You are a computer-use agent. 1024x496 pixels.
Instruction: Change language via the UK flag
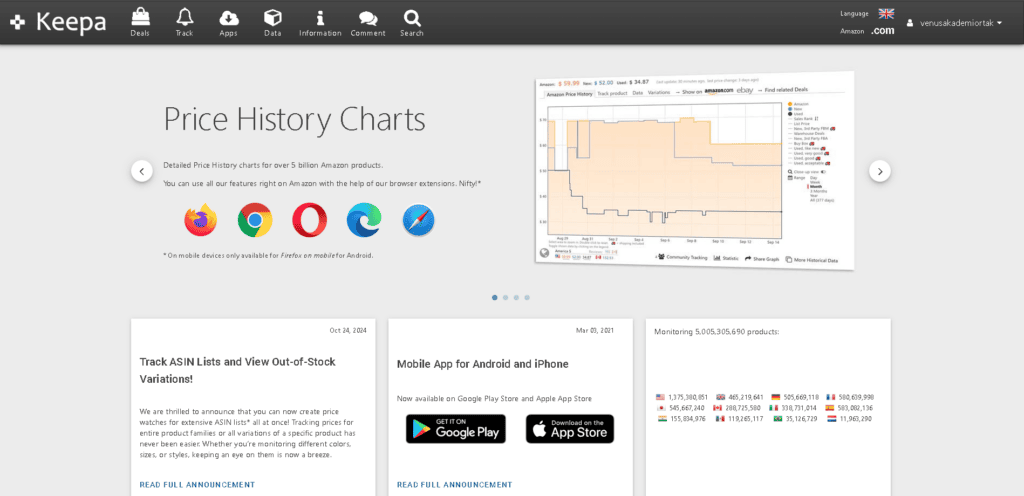pos(886,13)
